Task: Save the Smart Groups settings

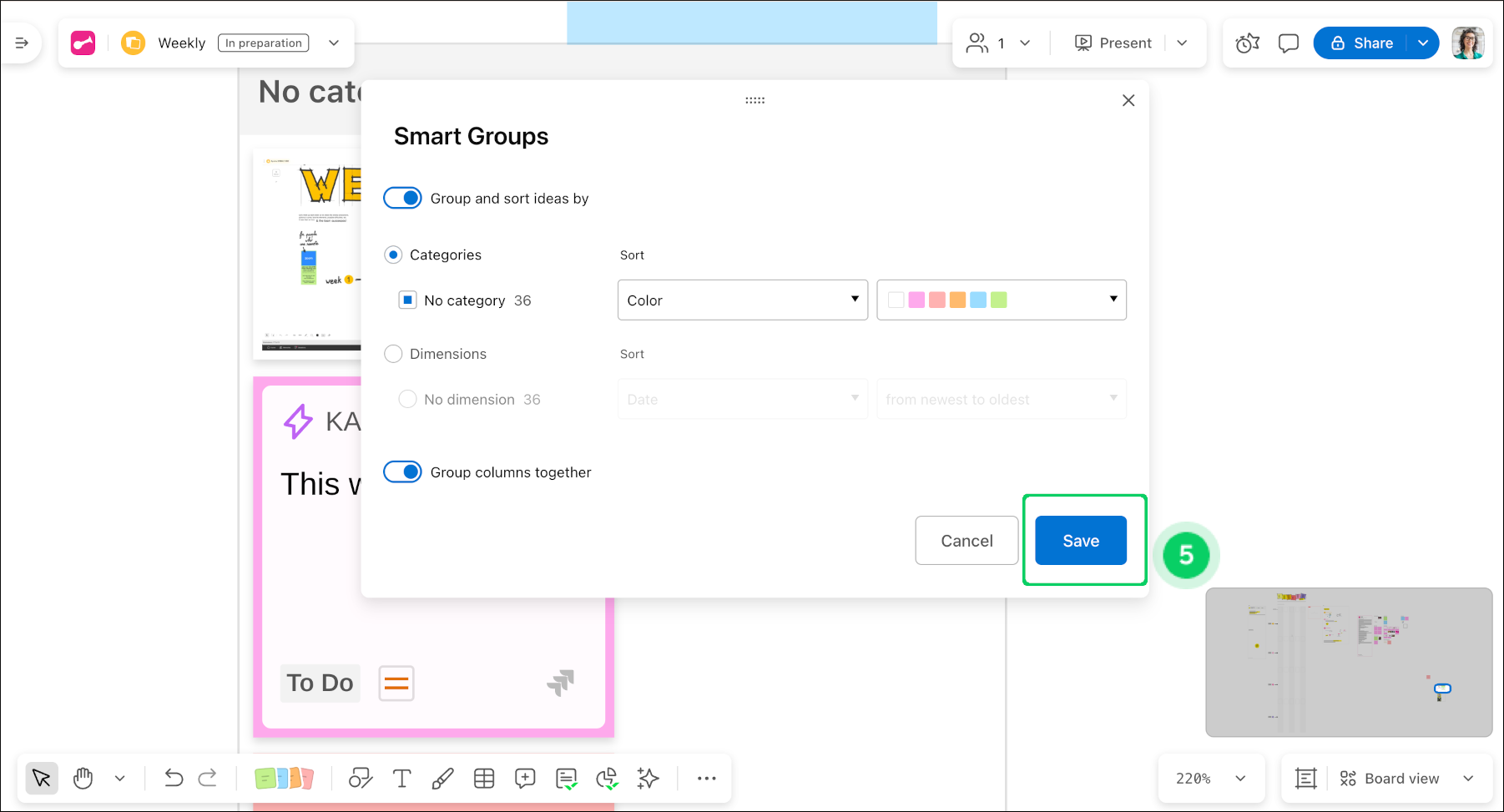Action: pyautogui.click(x=1080, y=541)
